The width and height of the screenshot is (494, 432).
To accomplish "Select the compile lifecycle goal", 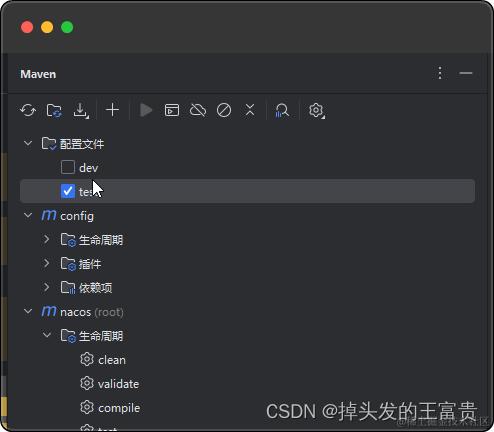I will 119,408.
